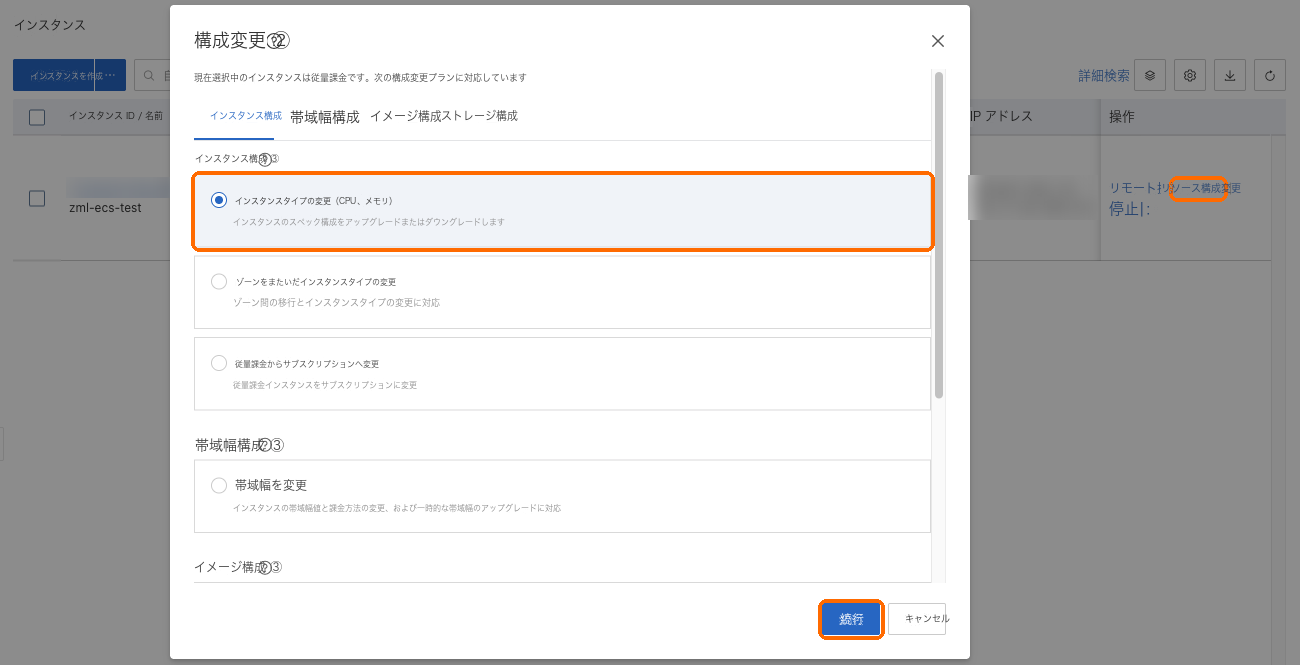1300x665 pixels.
Task: Close the 構成変更 dialog with X
Action: tap(938, 41)
